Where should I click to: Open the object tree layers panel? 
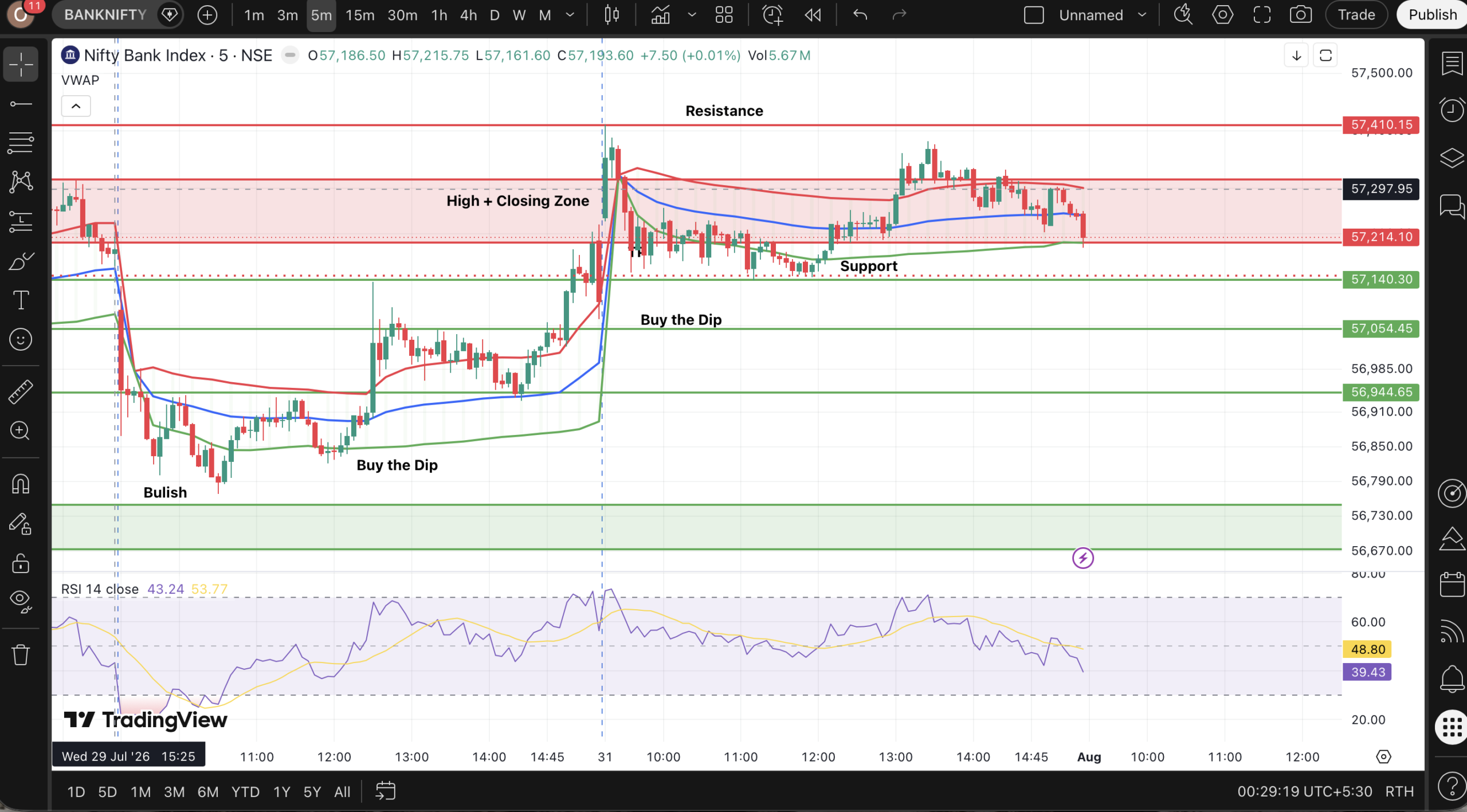1452,158
